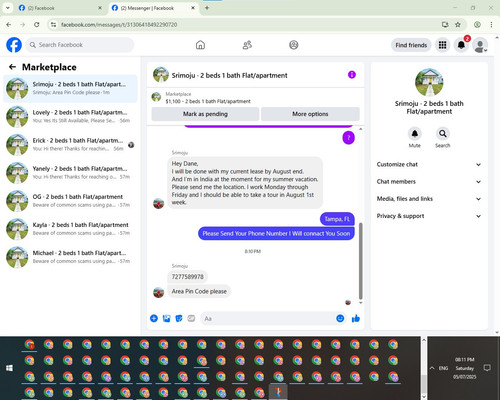Switch to the Facebook tab
500x400 pixels.
coord(60,8)
